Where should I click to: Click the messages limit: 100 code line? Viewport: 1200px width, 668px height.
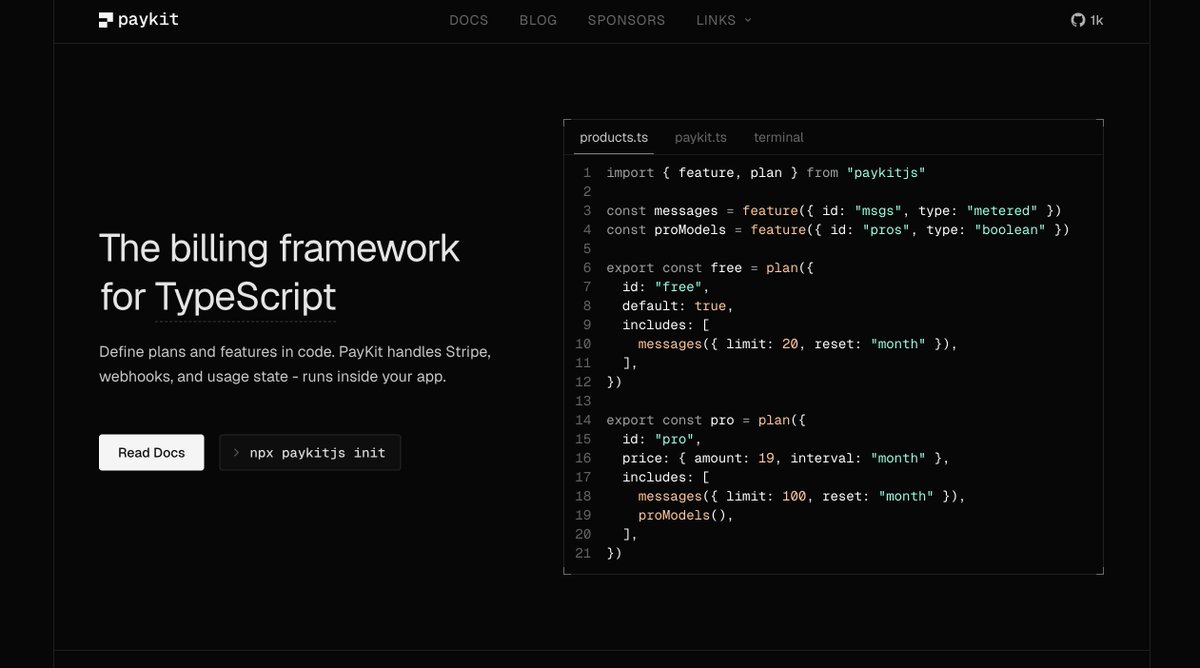click(801, 495)
